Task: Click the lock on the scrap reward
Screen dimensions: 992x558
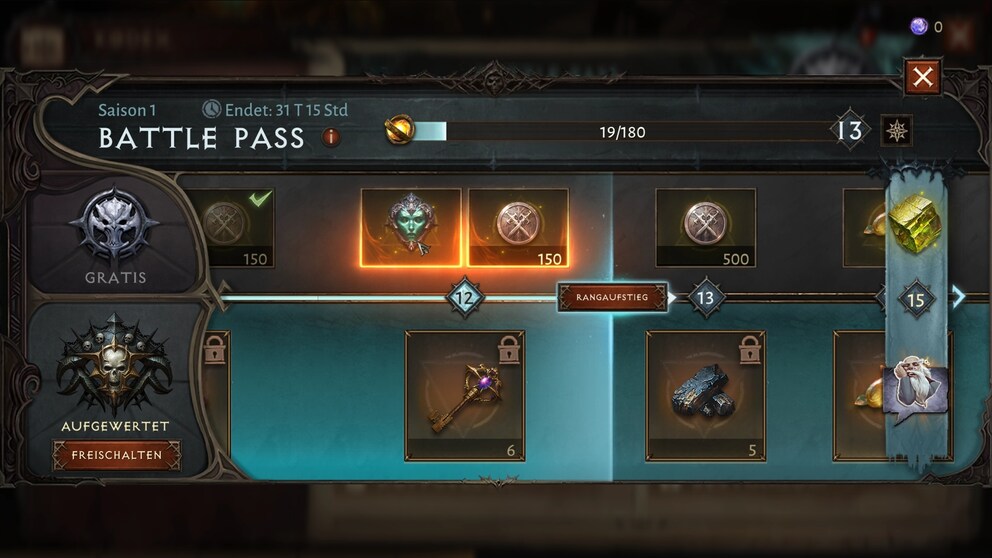Action: [750, 350]
